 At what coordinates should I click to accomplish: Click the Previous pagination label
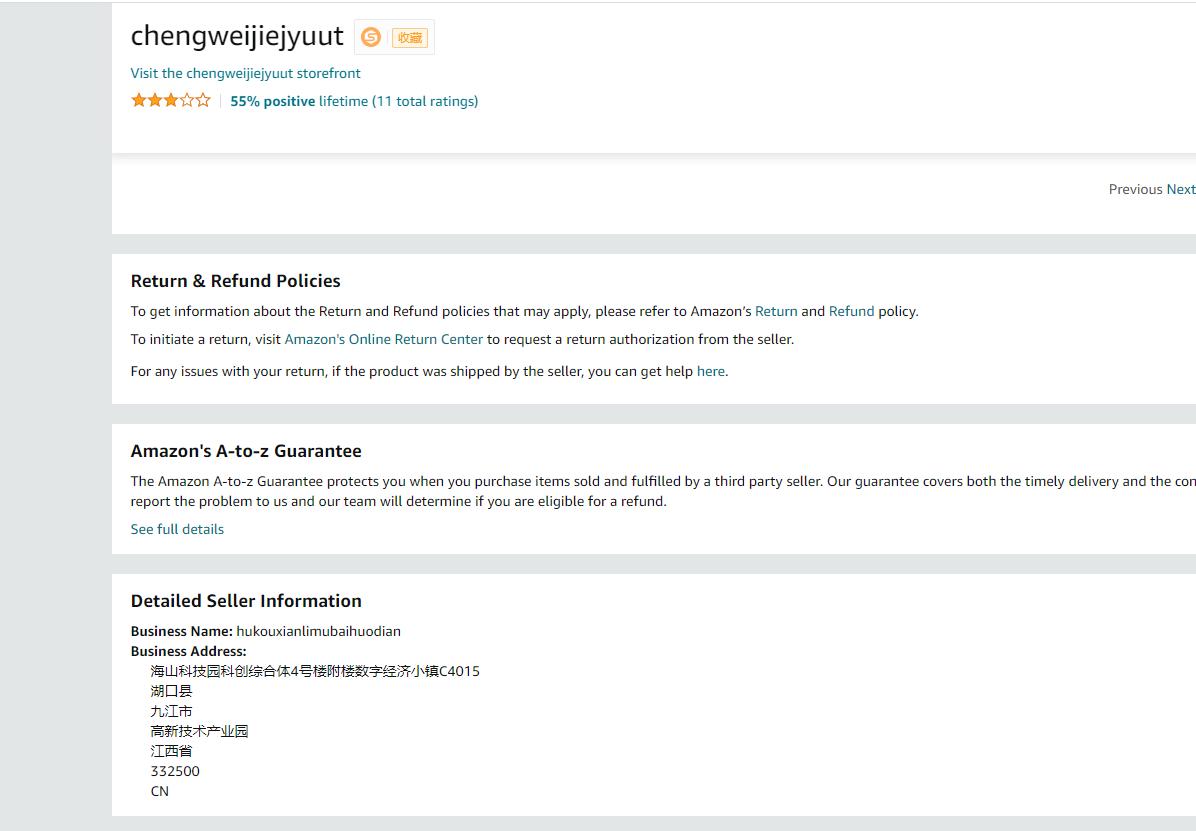click(1135, 189)
